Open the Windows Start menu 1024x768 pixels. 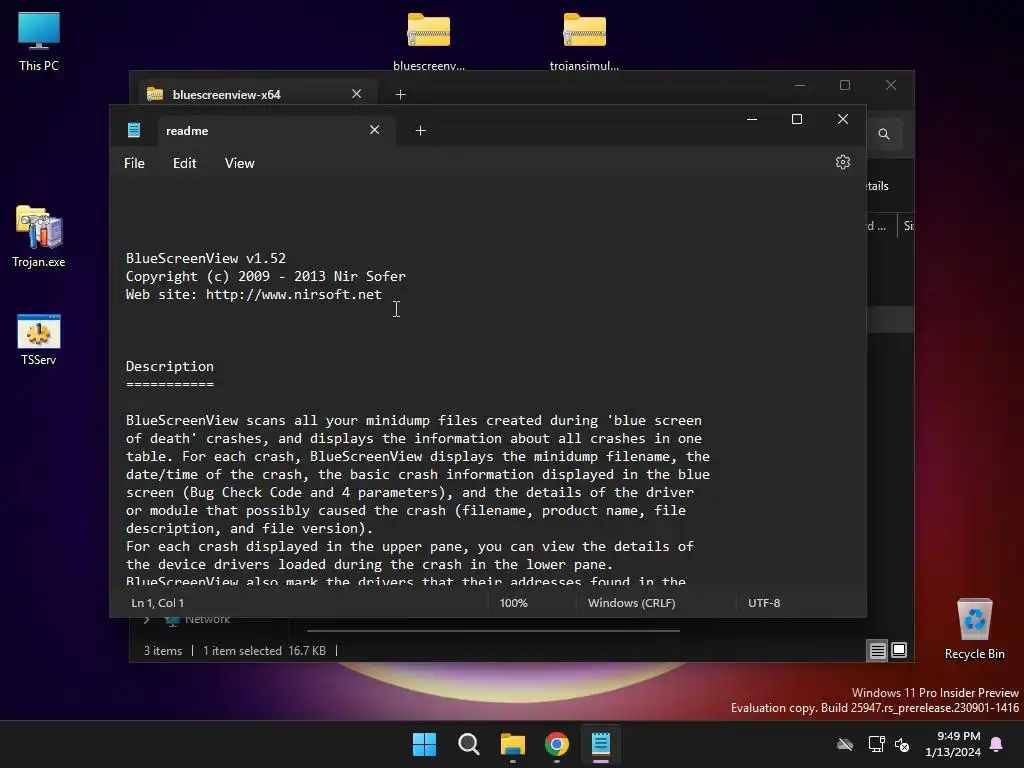tap(424, 744)
